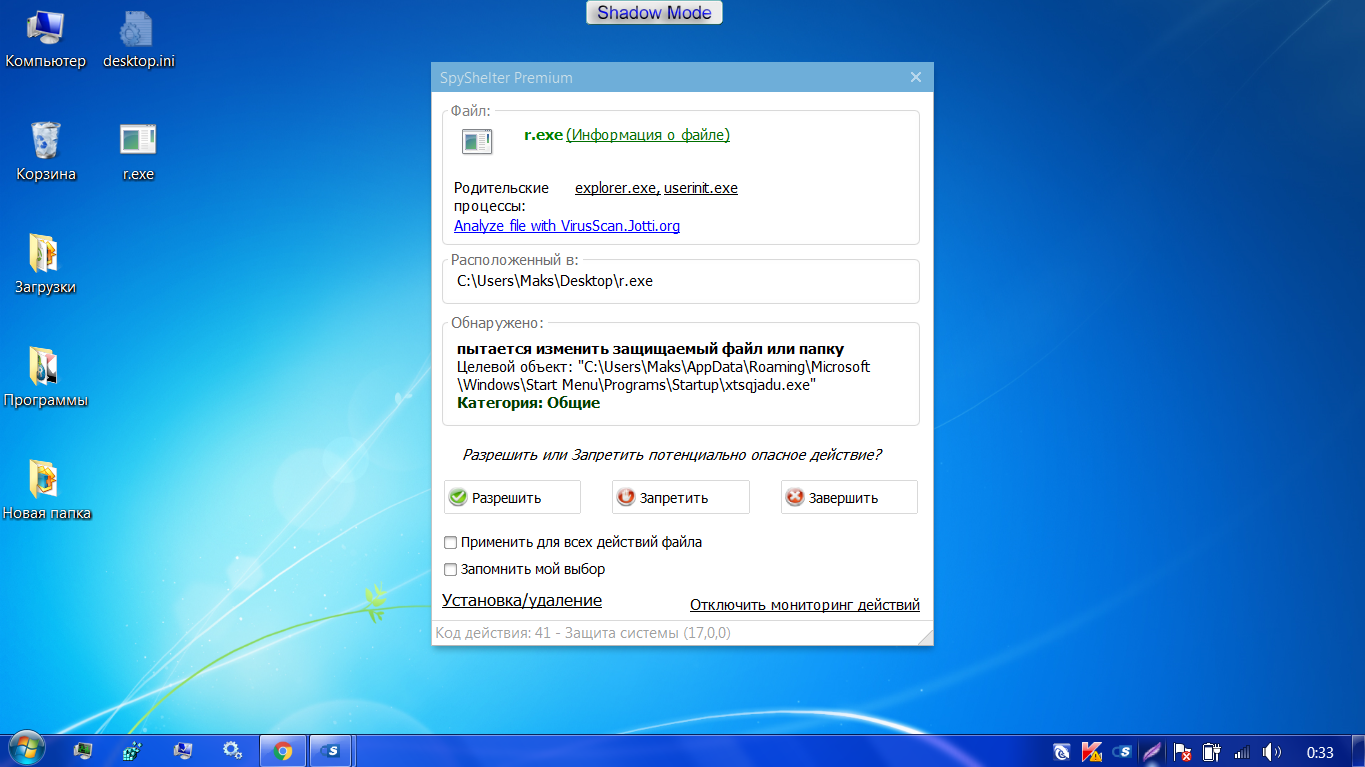Screen dimensions: 1365x767
Task: Select the Загрузки folder on the desktop
Action: [x=45, y=265]
